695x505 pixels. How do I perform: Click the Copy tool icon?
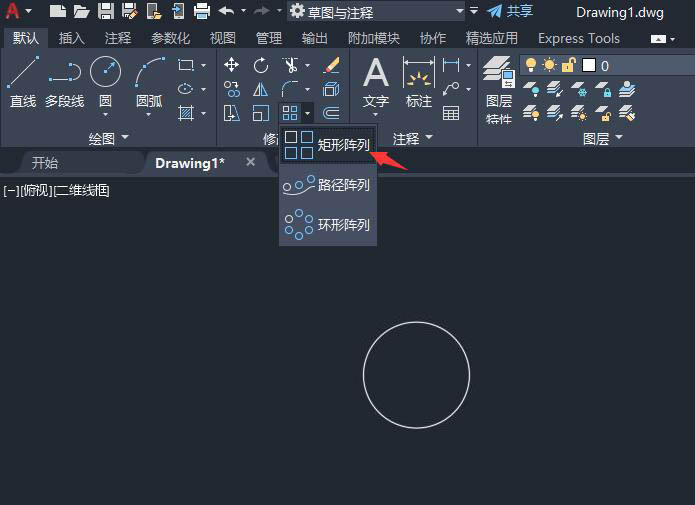tap(231, 89)
